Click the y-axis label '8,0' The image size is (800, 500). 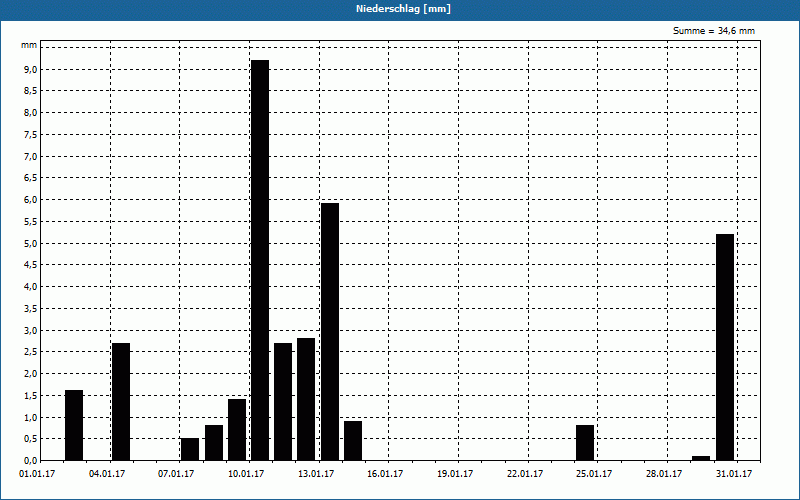(31, 113)
